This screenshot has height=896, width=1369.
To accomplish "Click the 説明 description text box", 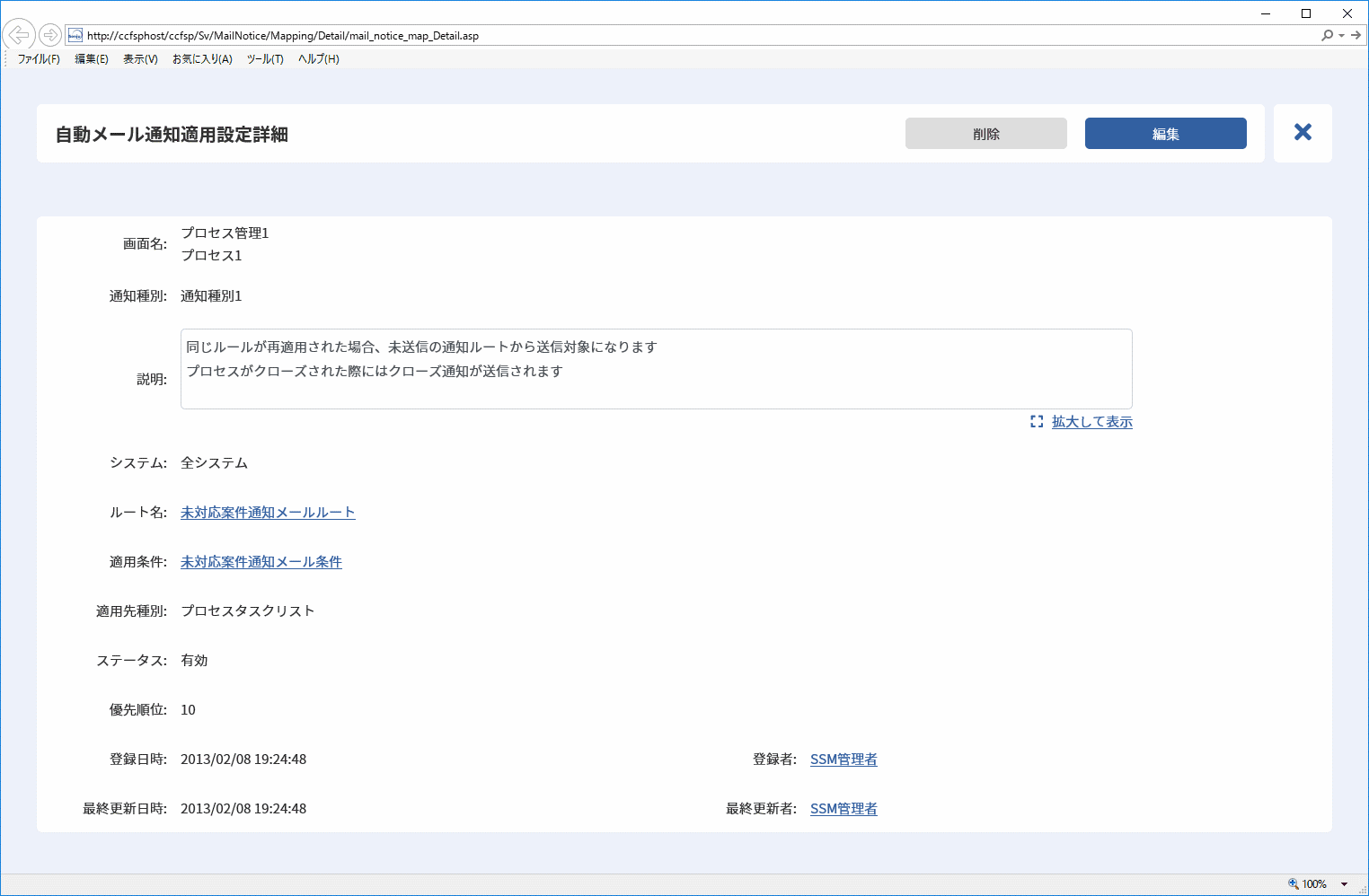I will click(x=657, y=369).
